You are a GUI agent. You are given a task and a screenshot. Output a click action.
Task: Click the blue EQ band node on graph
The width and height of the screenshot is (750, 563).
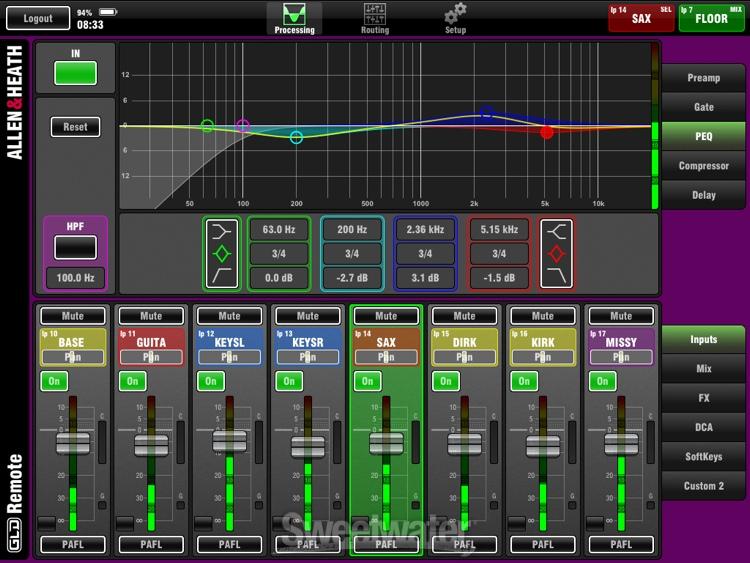[x=486, y=114]
